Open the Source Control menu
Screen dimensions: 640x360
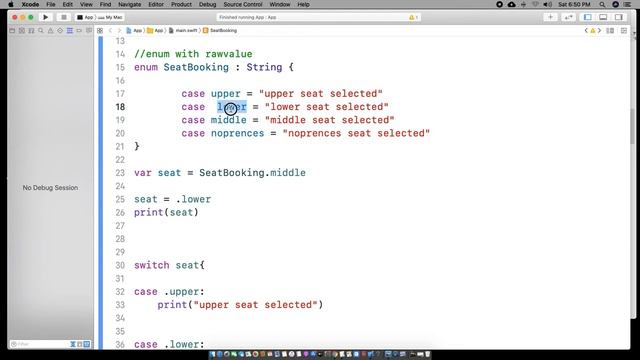tap(243, 4)
